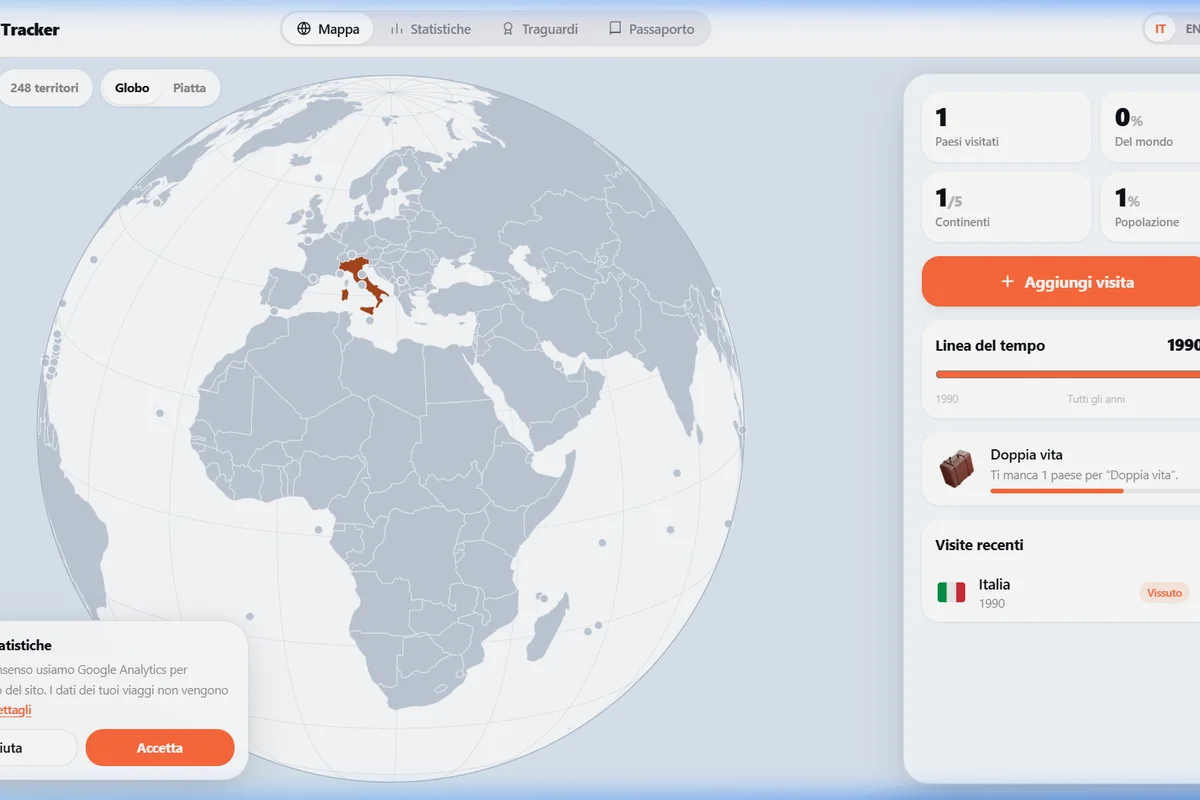Image resolution: width=1200 pixels, height=800 pixels.
Task: Switch to Globo map view
Action: [132, 88]
